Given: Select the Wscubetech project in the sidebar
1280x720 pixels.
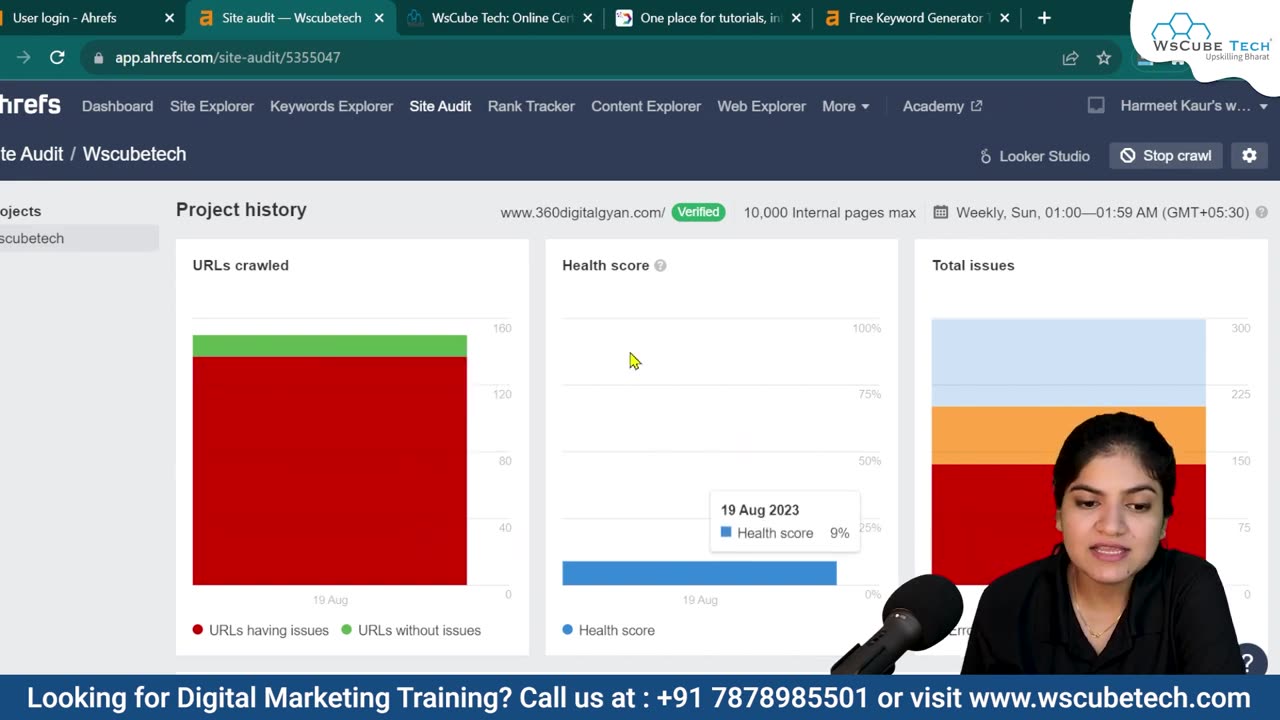Looking at the screenshot, I should 79,238.
